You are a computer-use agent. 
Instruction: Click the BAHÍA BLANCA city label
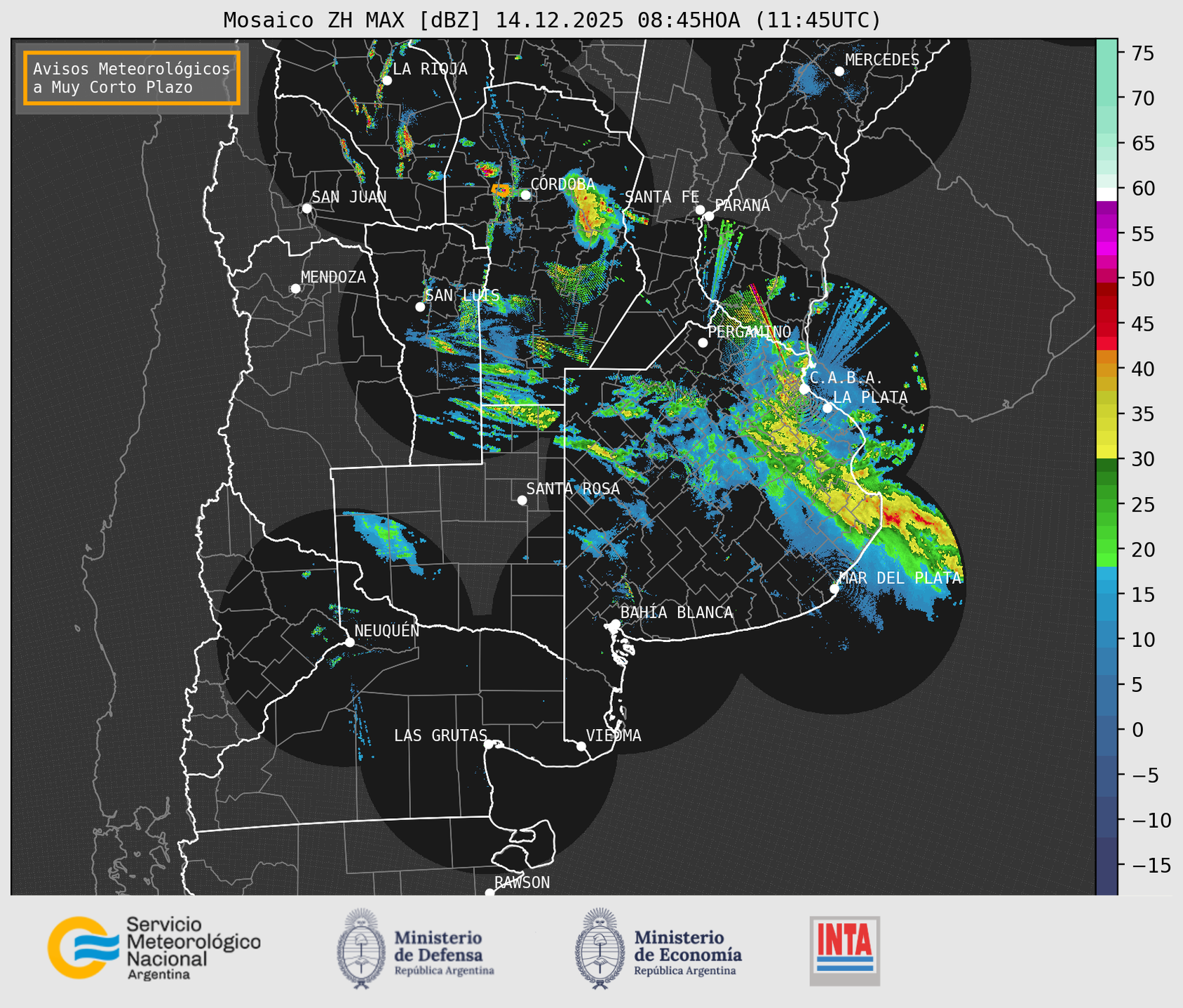tap(677, 613)
